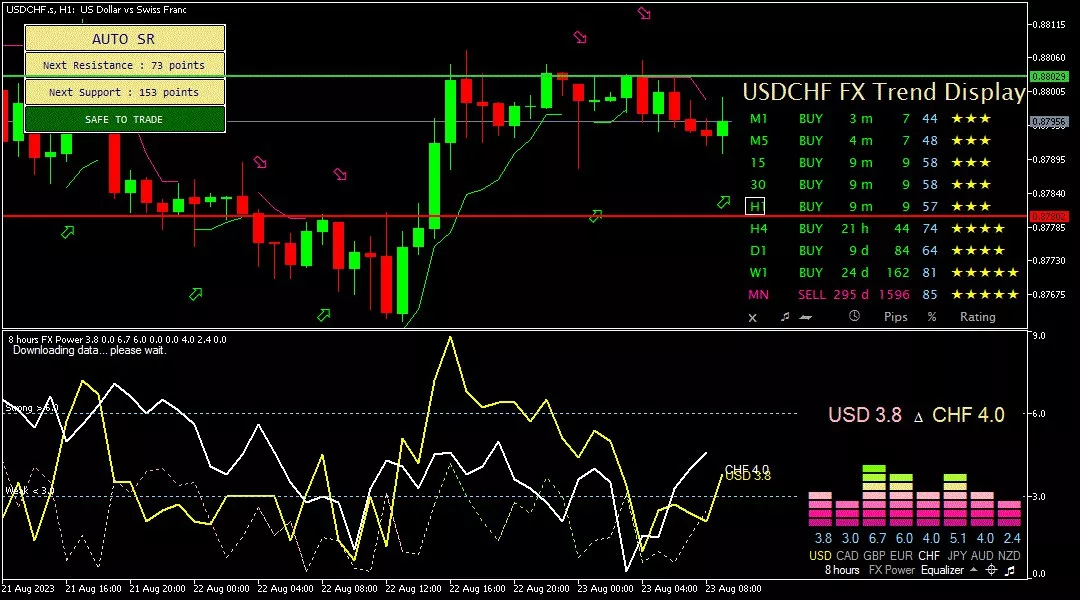Screen dimensions: 1080x600
Task: Click the AUTO SR panel header
Action: click(125, 39)
